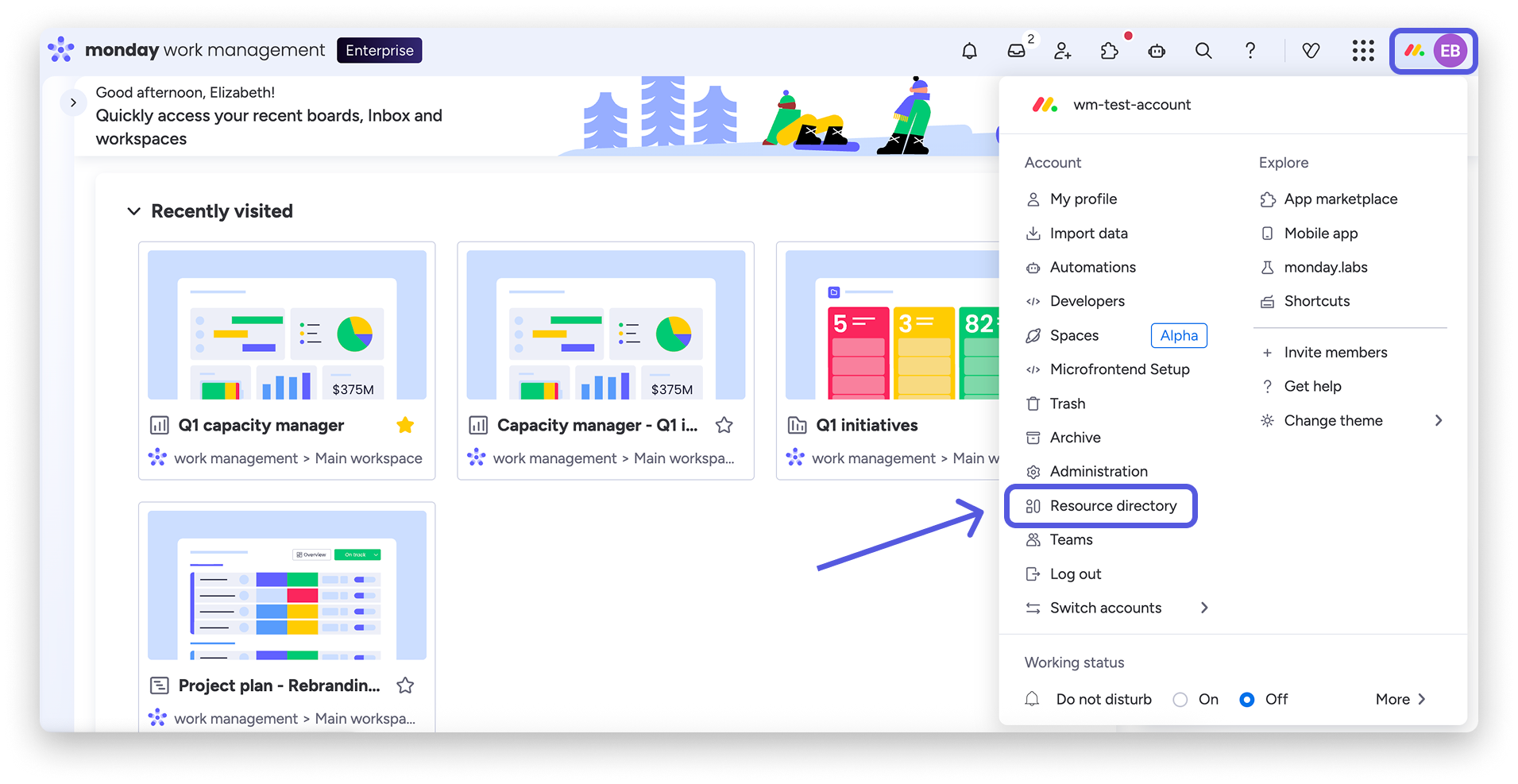This screenshot has width=1518, height=784.
Task: Click the Project plan - Rebrandin... title
Action: 279,686
